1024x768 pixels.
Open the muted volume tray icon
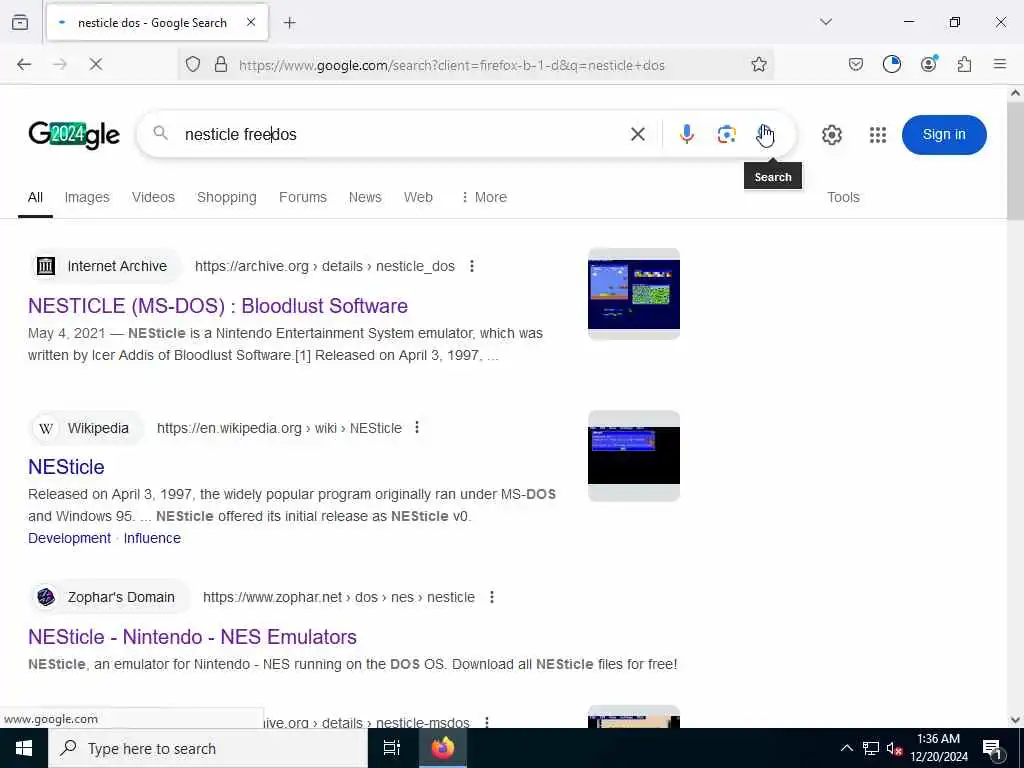coord(893,748)
